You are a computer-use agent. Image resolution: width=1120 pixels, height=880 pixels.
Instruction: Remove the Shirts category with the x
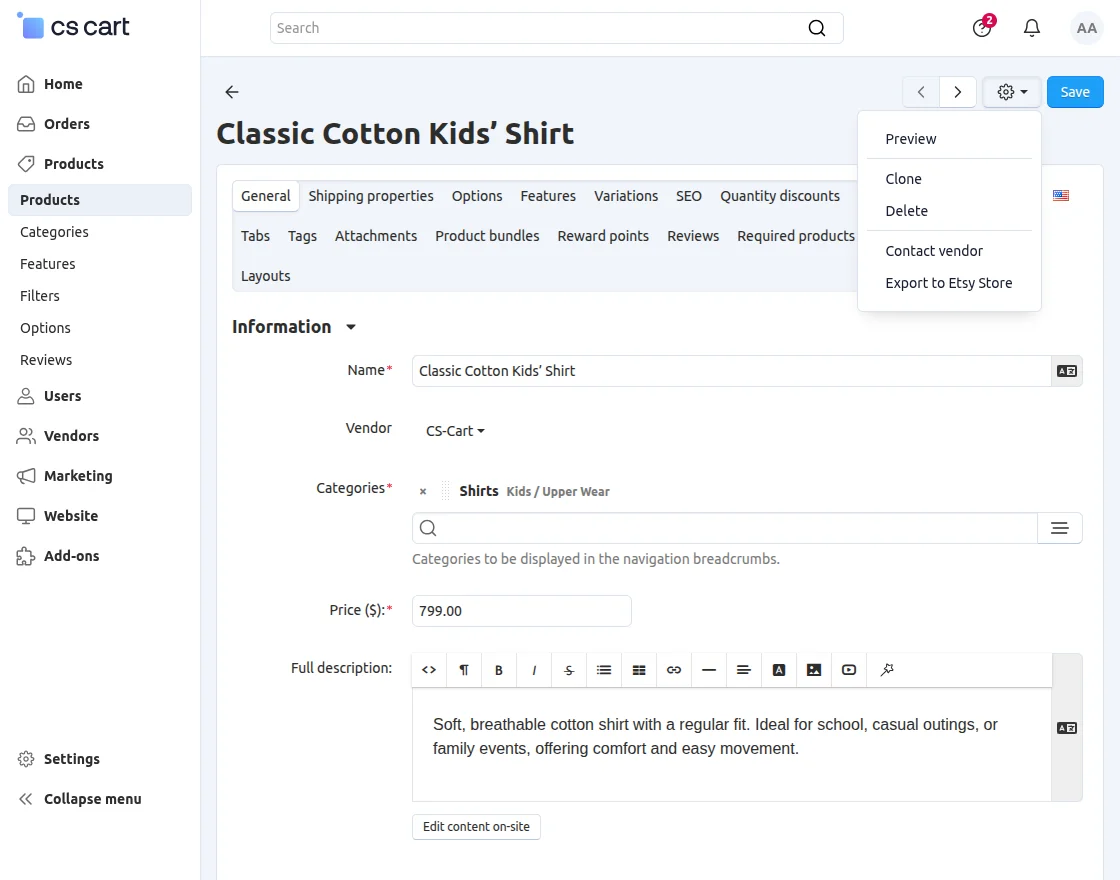423,491
